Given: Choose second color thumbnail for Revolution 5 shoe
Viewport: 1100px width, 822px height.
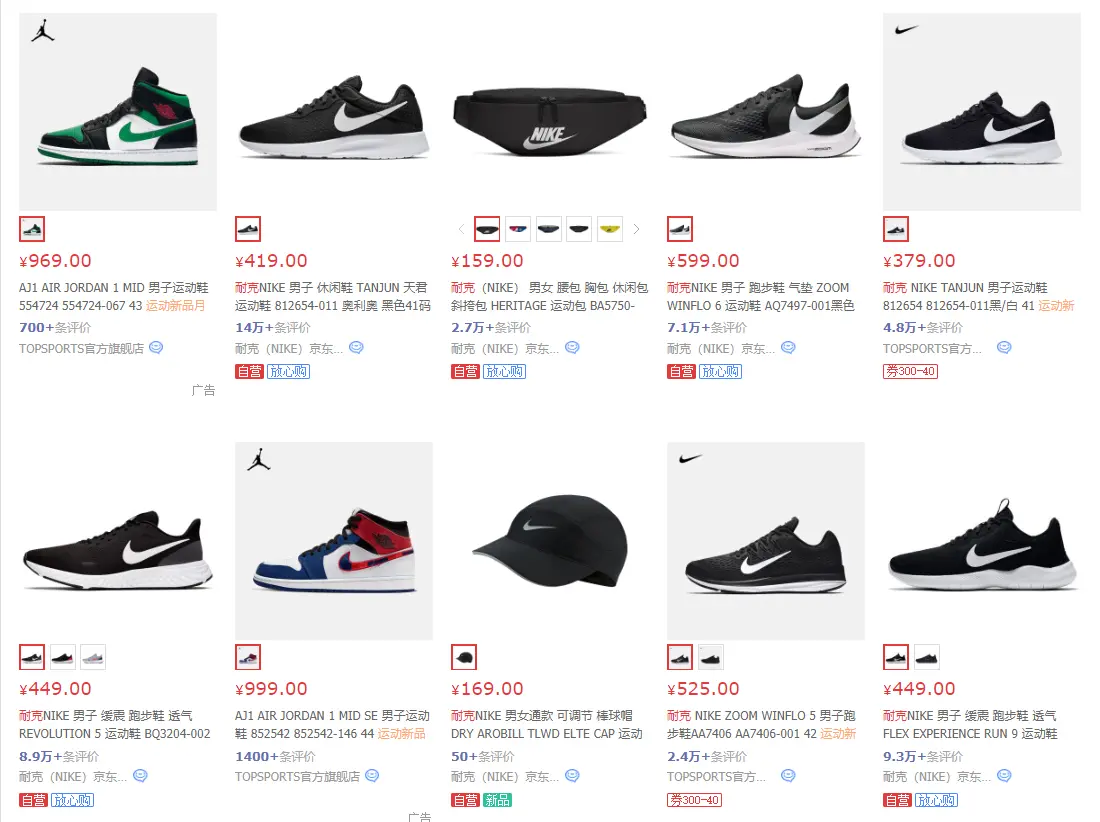Looking at the screenshot, I should click(62, 657).
